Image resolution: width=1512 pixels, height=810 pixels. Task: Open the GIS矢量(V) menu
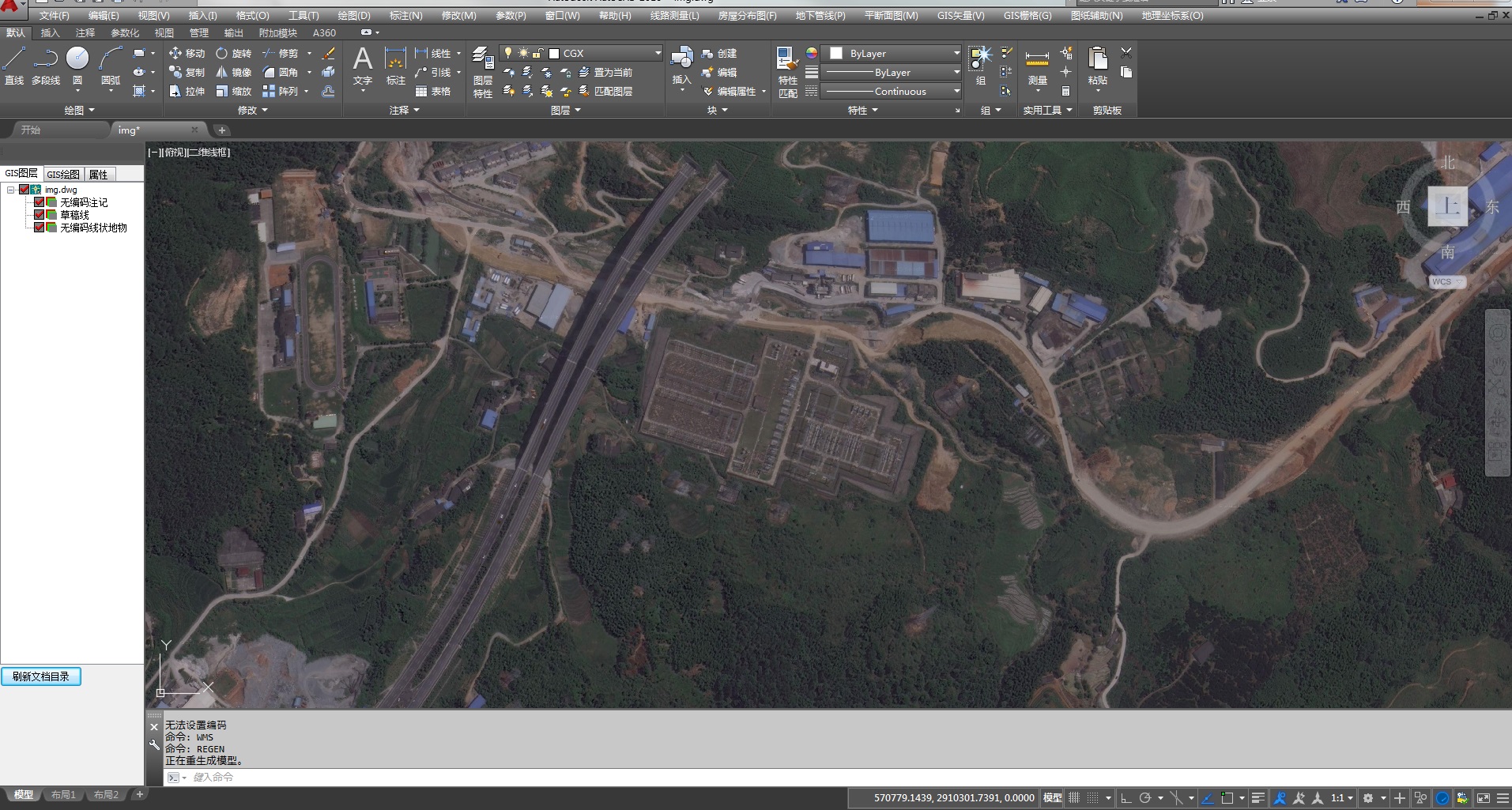(x=960, y=15)
